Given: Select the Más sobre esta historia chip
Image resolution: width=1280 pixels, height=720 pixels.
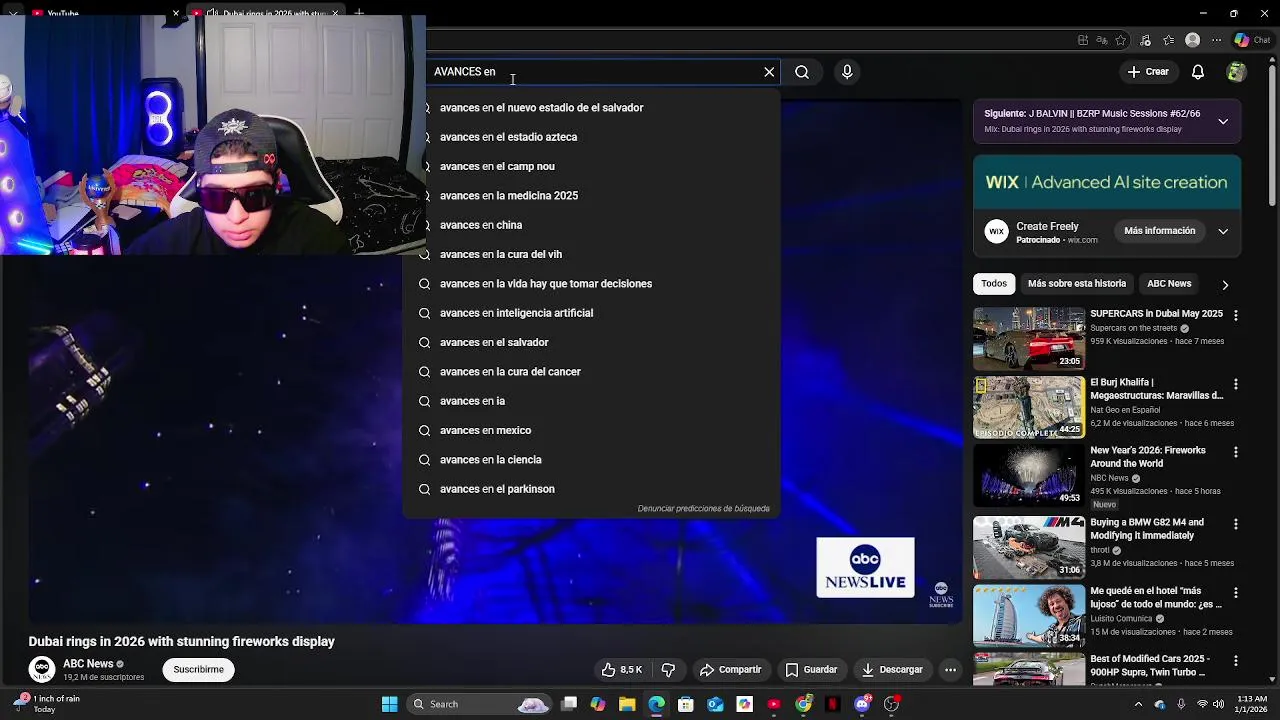Looking at the screenshot, I should click(x=1076, y=284).
